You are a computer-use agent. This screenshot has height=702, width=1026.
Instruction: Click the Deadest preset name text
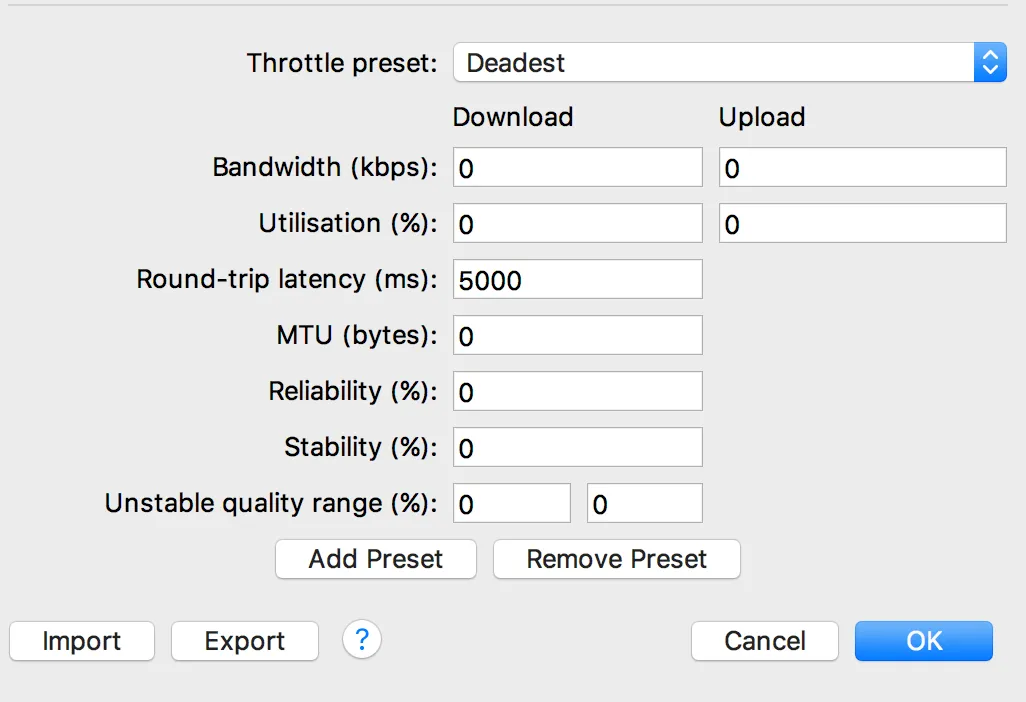coord(516,63)
